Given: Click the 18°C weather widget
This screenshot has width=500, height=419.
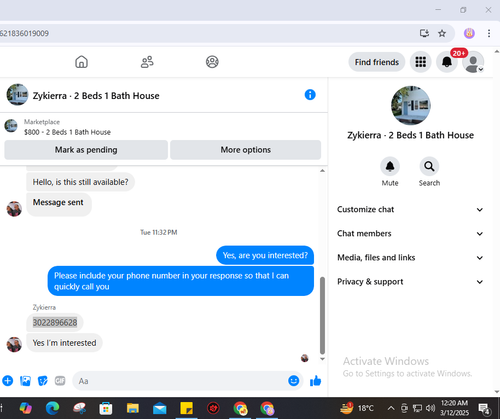Looking at the screenshot, I should tap(357, 408).
